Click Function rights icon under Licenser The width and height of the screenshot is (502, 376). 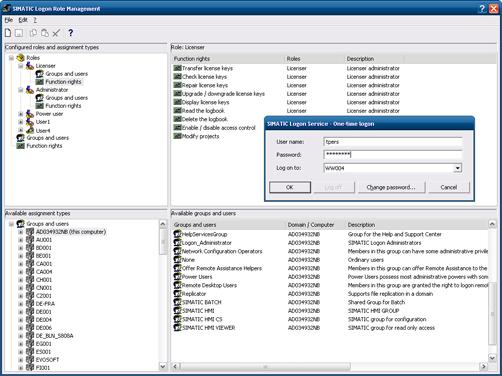click(x=40, y=82)
